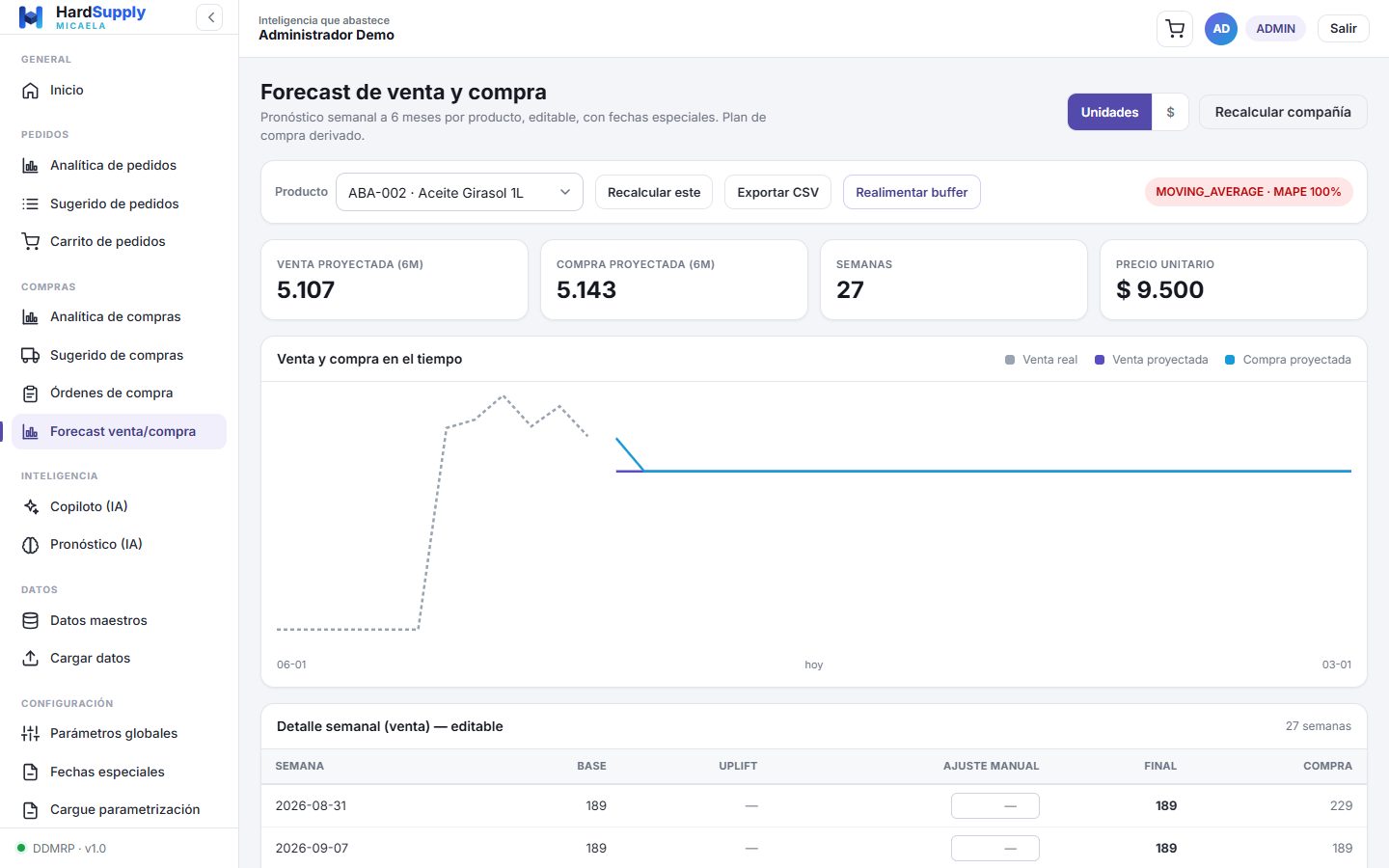Click the "hoy" label on the chart axis
1389x868 pixels.
814,665
